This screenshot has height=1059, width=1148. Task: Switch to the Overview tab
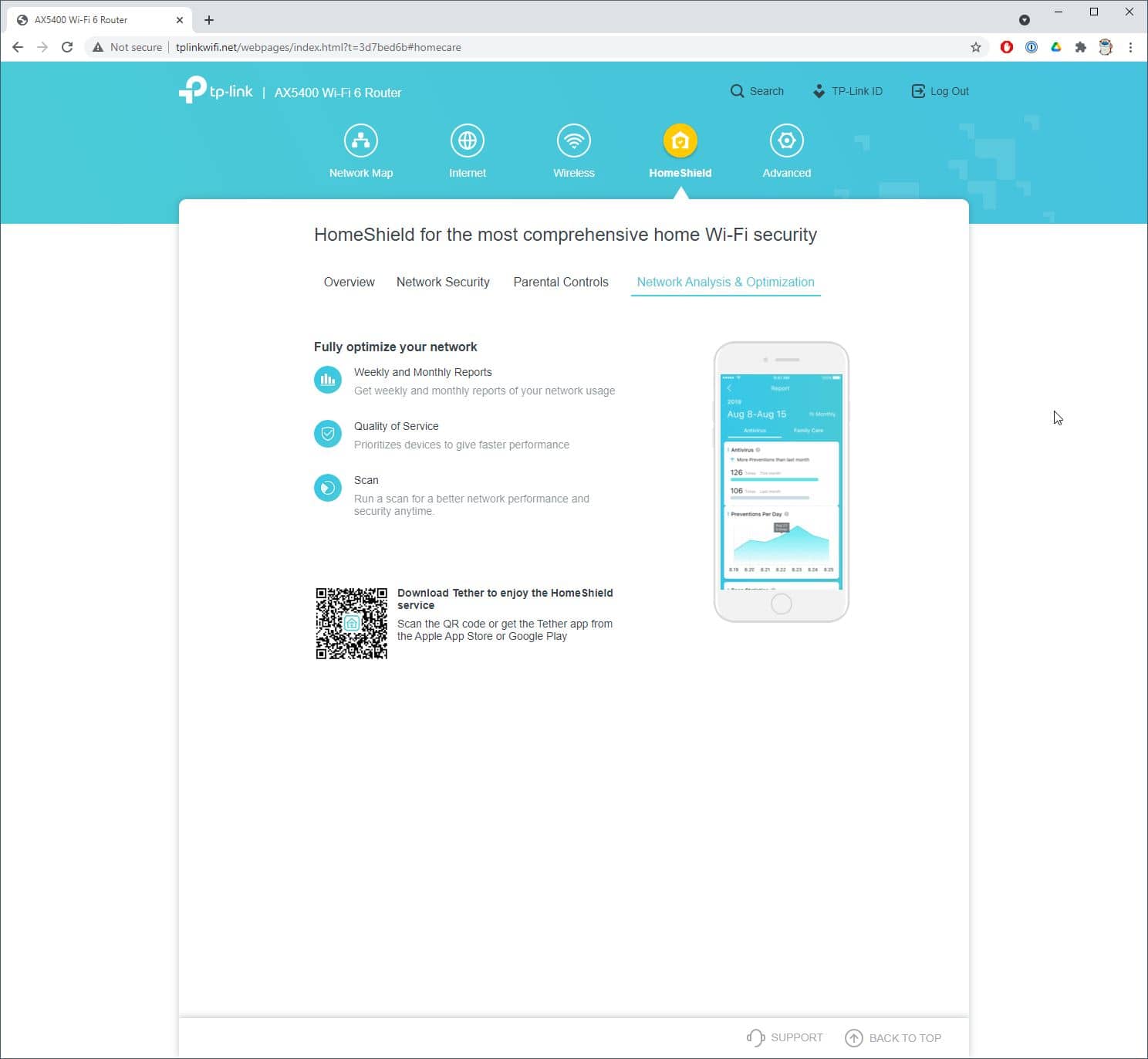(x=349, y=283)
